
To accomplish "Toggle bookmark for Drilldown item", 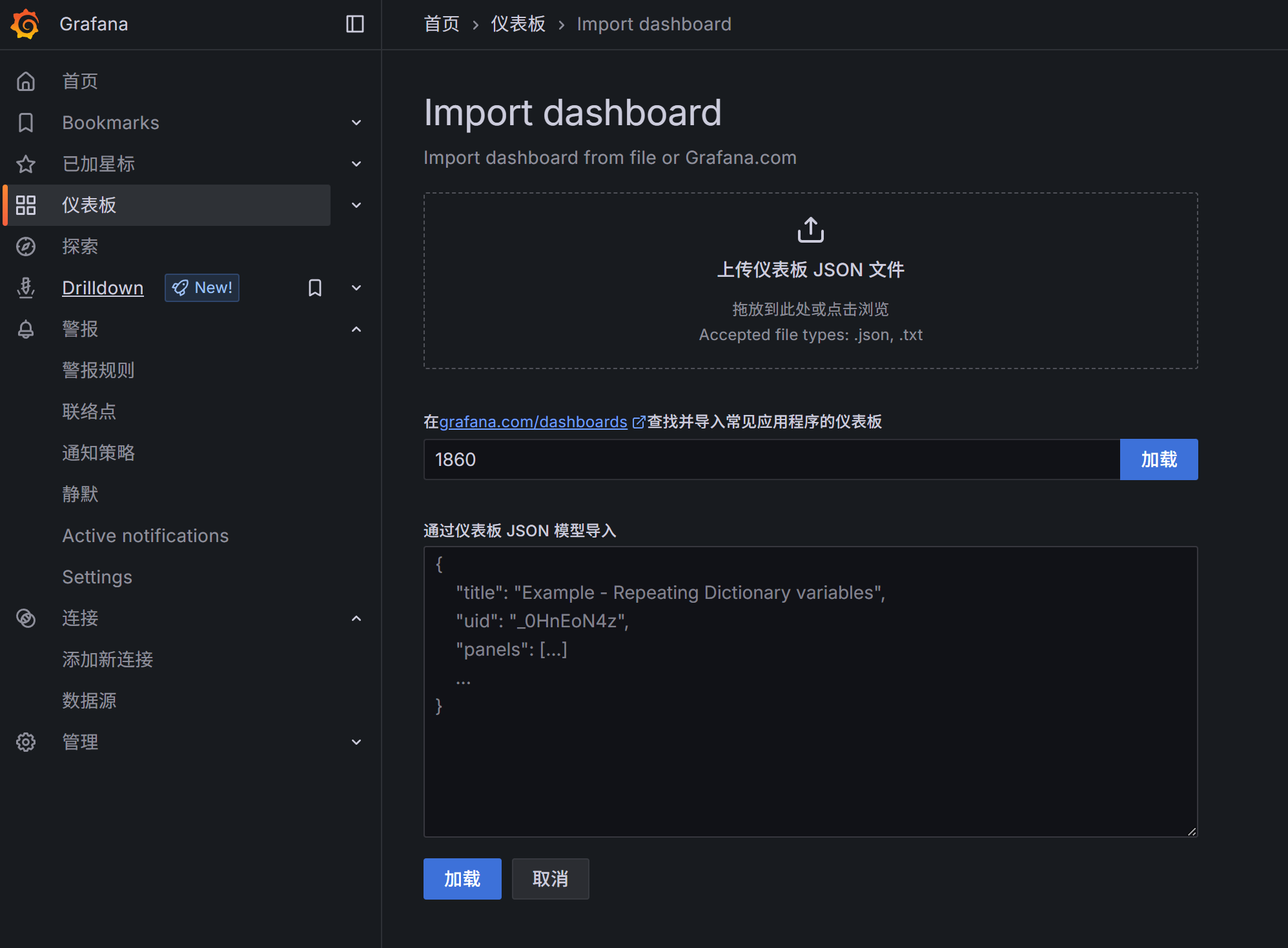I will [315, 288].
